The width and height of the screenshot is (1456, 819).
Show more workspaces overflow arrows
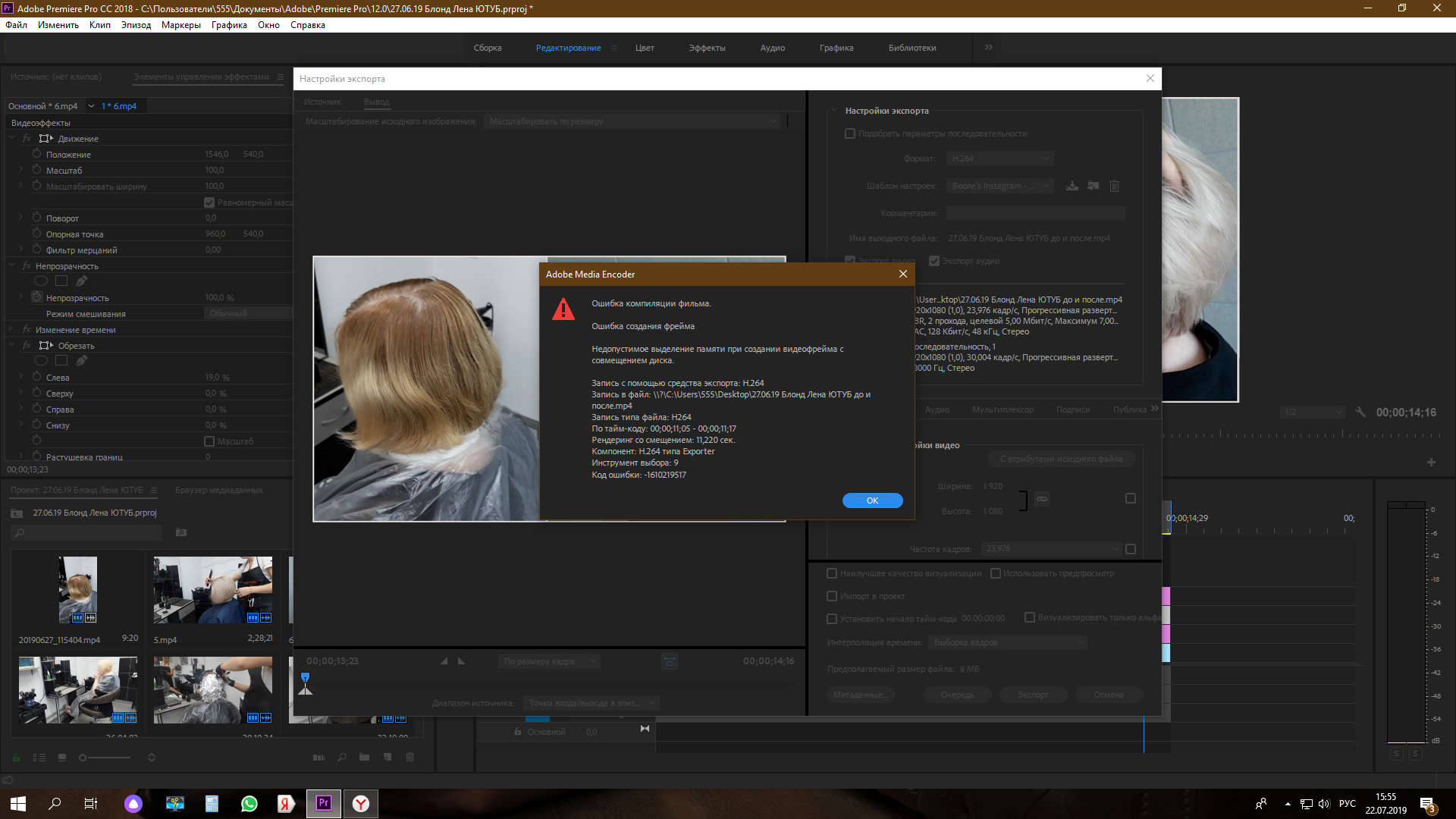[989, 47]
